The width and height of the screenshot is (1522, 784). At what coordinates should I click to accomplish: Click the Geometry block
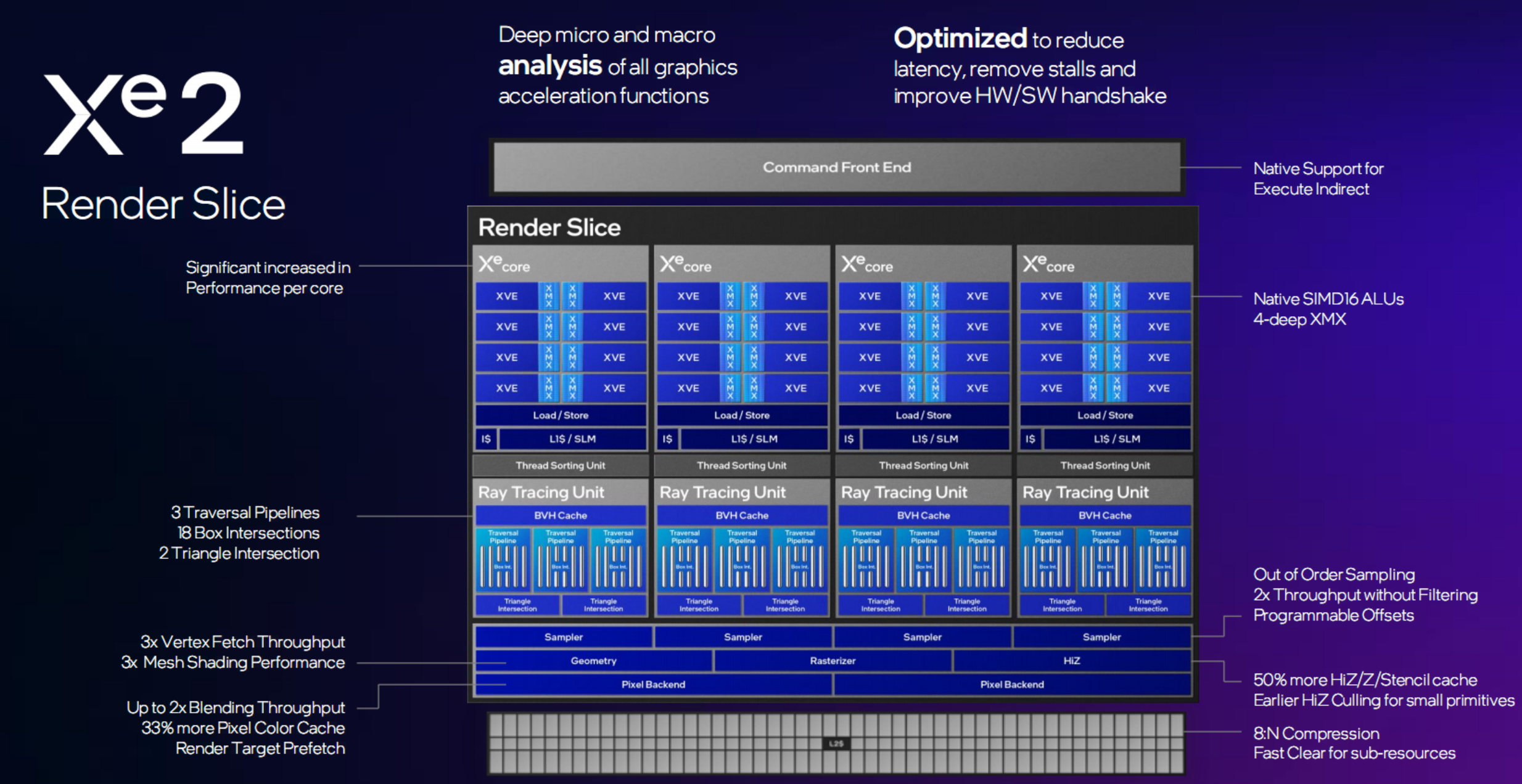click(593, 661)
